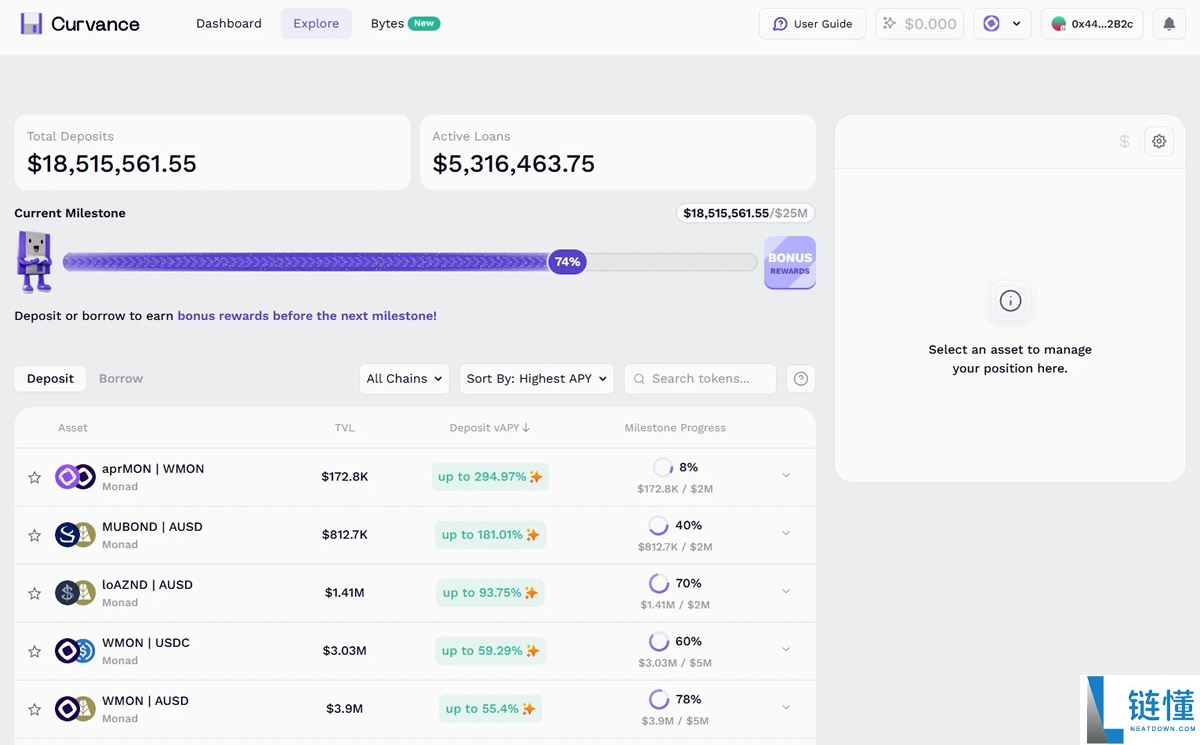Click the notification bell icon
The height and width of the screenshot is (745, 1200).
tap(1169, 24)
